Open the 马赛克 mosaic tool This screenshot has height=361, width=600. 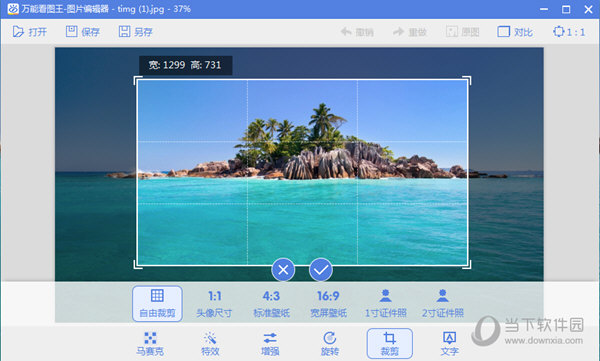(150, 344)
